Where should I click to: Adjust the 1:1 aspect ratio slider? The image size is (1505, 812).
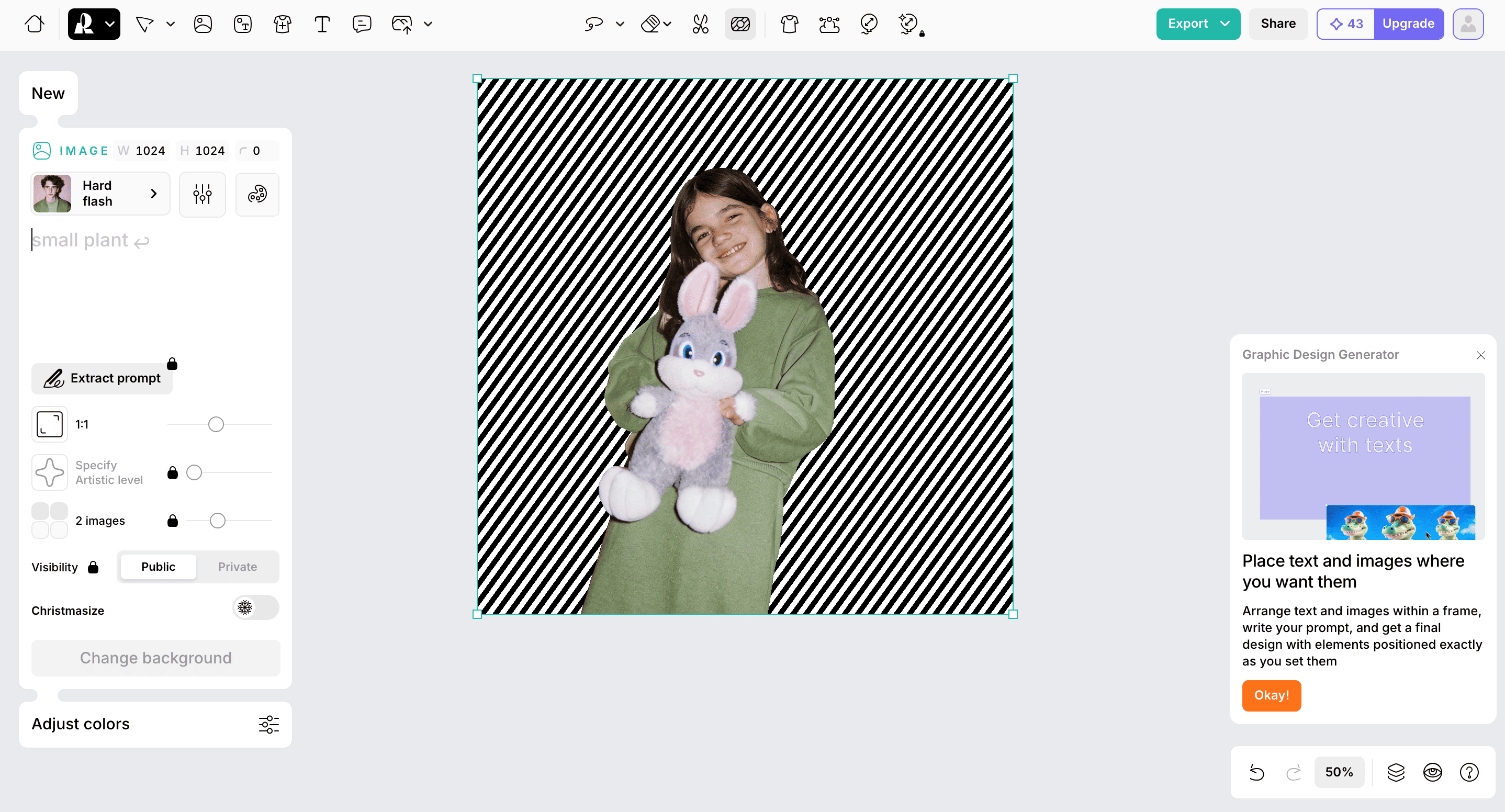tap(216, 425)
